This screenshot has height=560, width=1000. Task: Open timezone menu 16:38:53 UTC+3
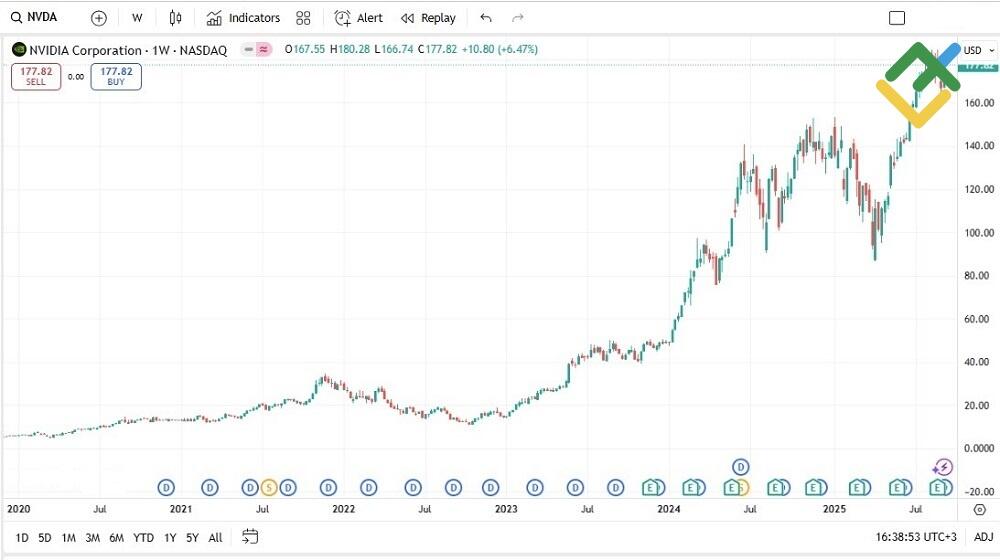click(x=916, y=537)
